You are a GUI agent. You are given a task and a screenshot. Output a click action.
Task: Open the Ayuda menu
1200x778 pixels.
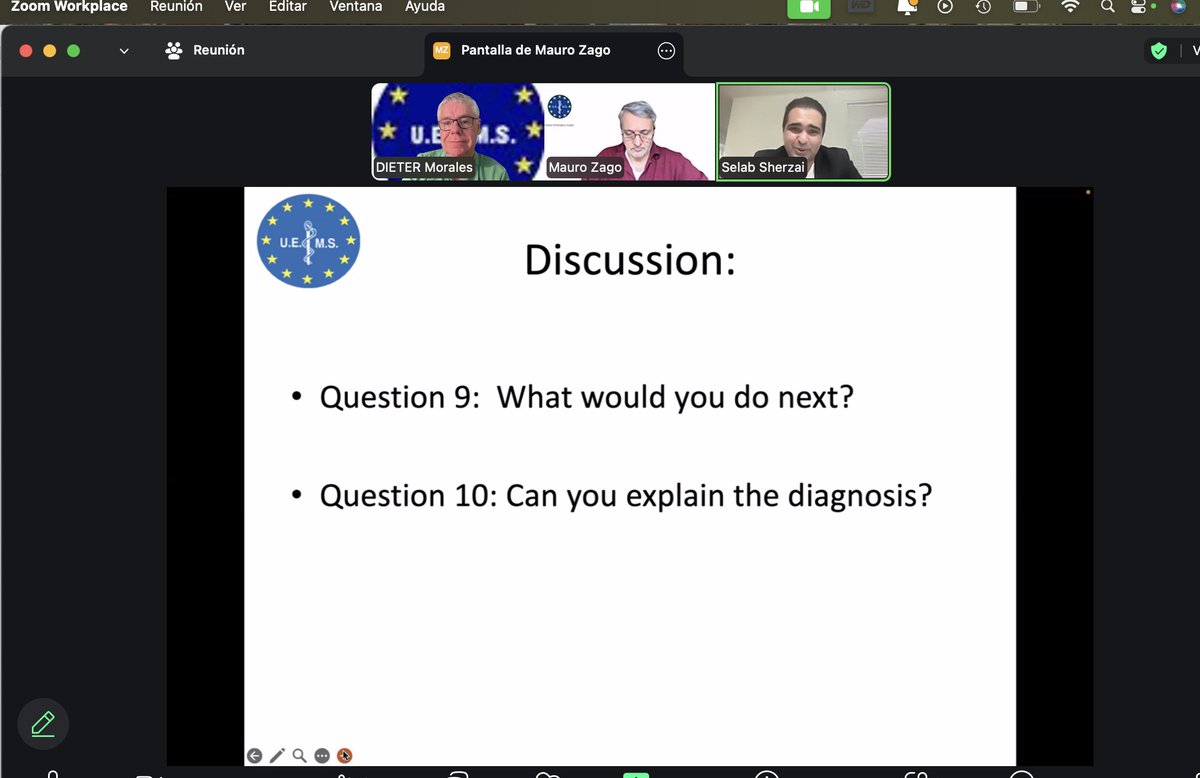click(425, 7)
